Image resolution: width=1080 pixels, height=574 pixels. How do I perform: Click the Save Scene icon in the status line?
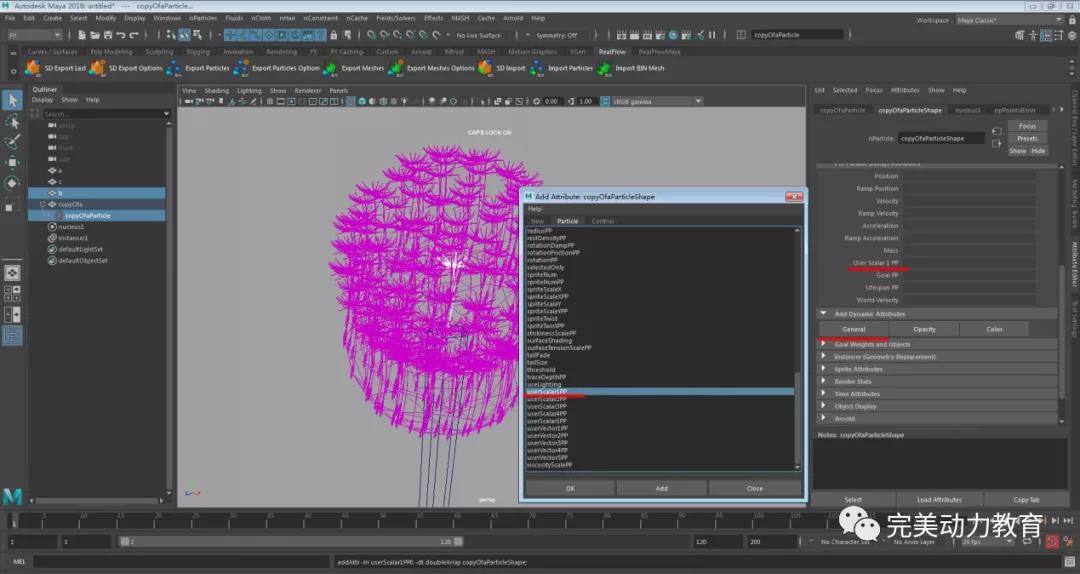coord(109,35)
